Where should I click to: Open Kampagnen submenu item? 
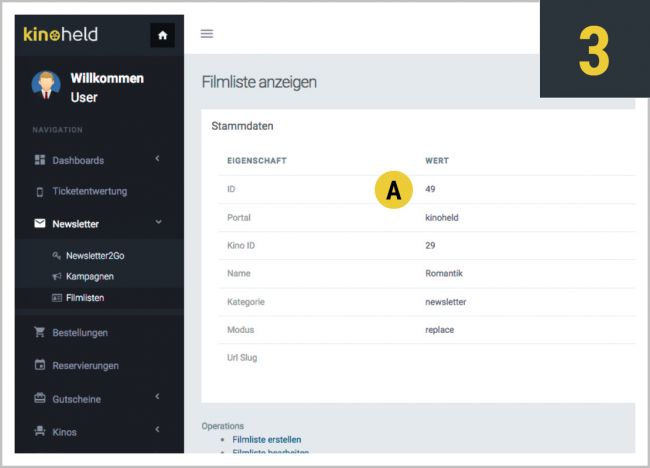coord(90,276)
